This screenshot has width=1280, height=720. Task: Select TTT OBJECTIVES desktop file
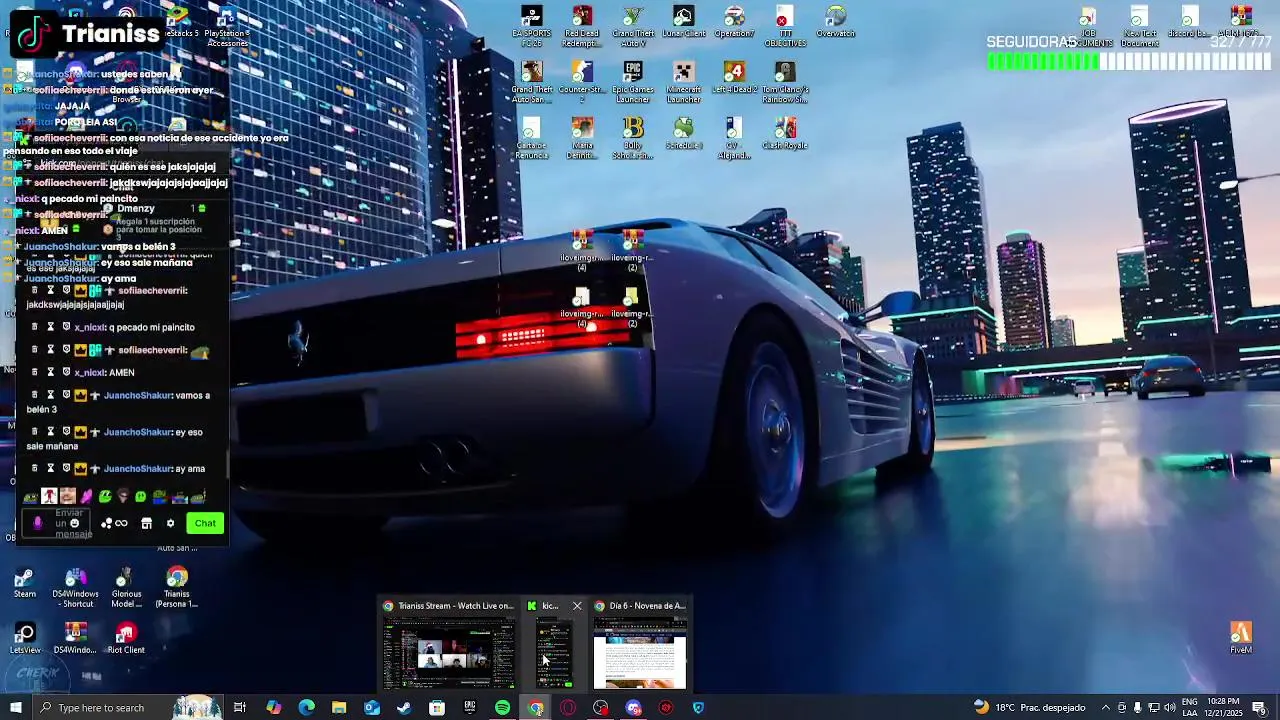(785, 25)
